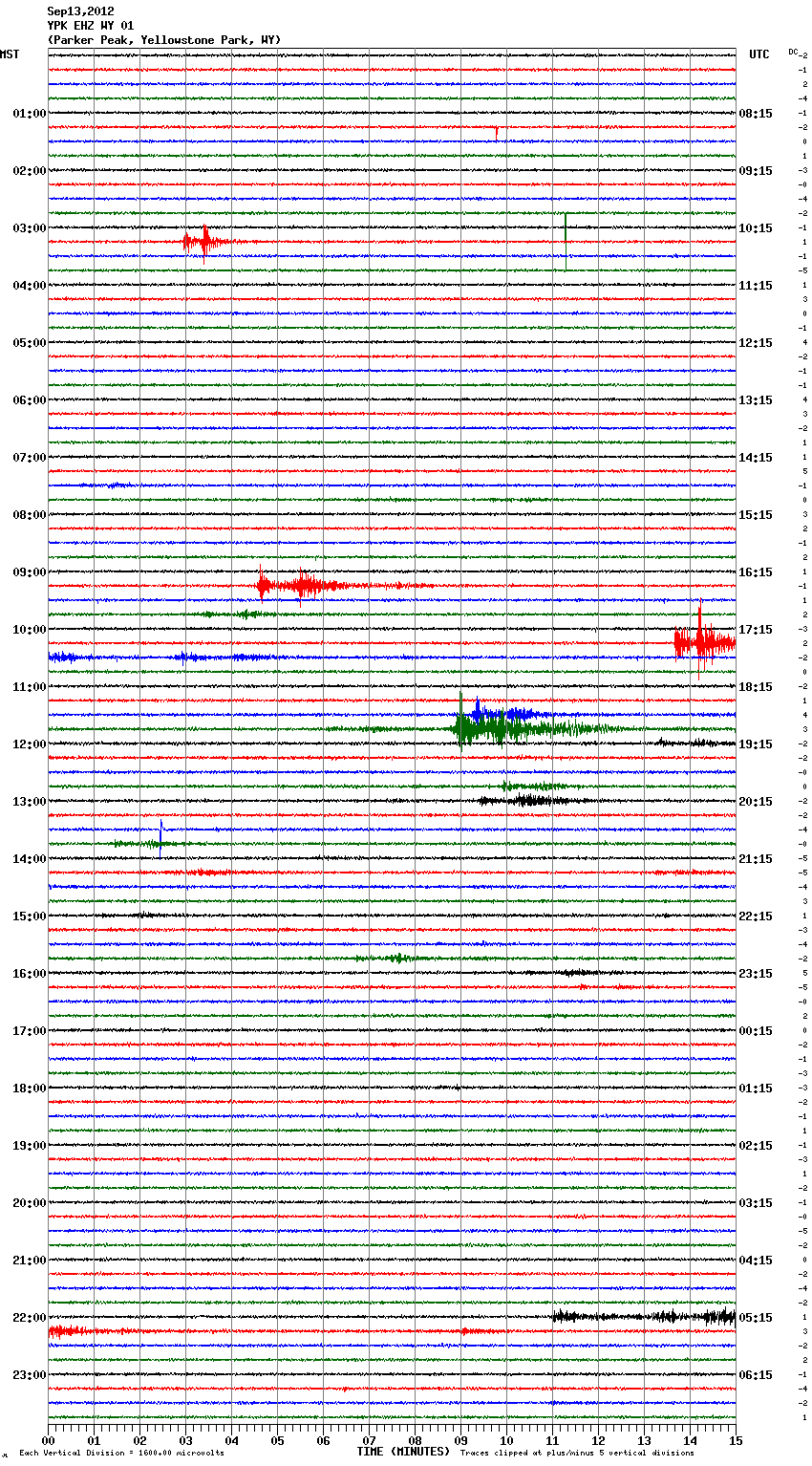
Task: Select the 03:00 MST time label
Action: point(29,228)
